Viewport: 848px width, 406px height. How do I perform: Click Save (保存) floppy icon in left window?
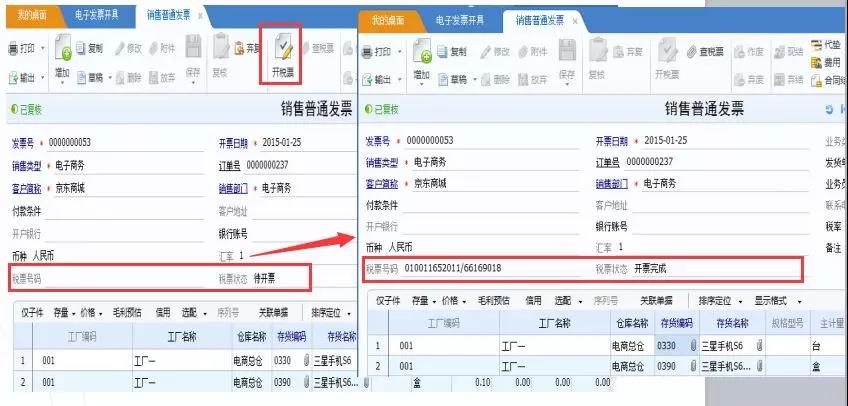(193, 47)
